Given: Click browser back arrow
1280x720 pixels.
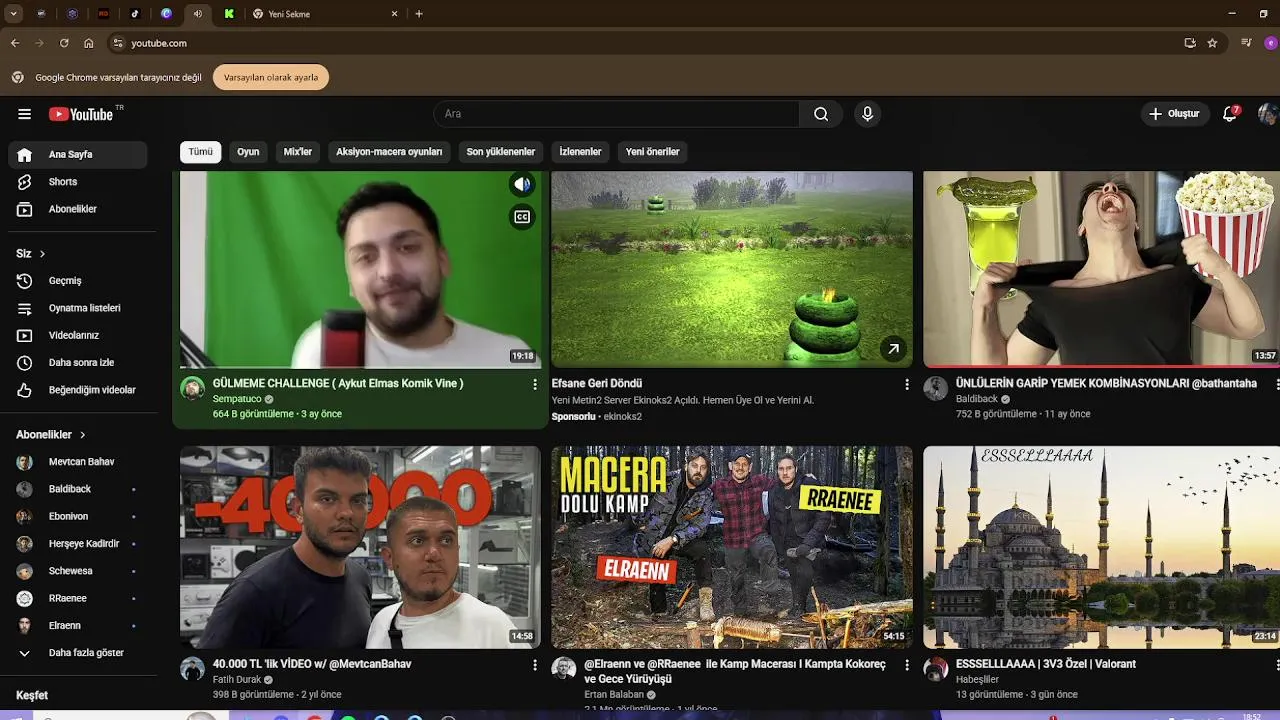Looking at the screenshot, I should (x=15, y=43).
